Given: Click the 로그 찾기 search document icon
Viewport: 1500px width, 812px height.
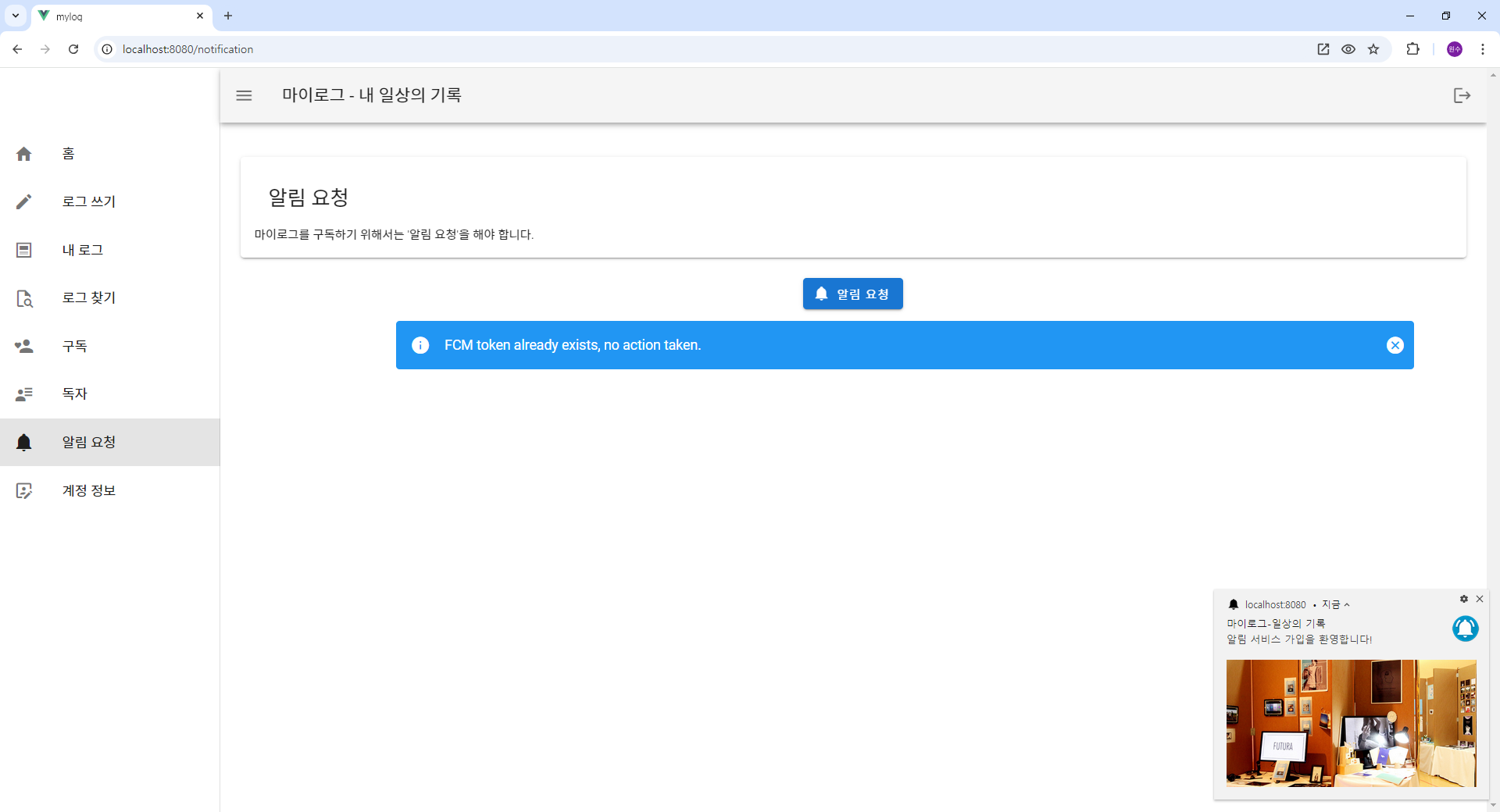Looking at the screenshot, I should (x=24, y=297).
